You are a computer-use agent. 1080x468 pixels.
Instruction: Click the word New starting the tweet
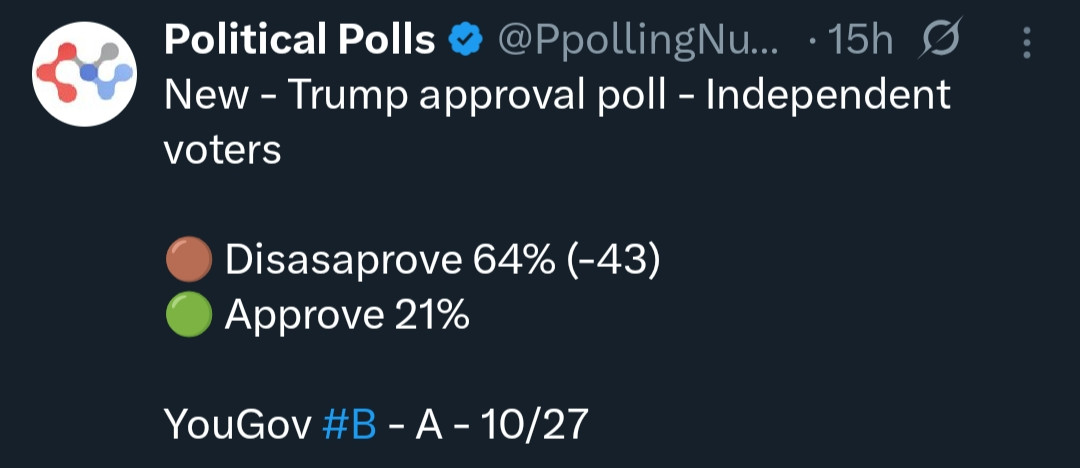(206, 96)
